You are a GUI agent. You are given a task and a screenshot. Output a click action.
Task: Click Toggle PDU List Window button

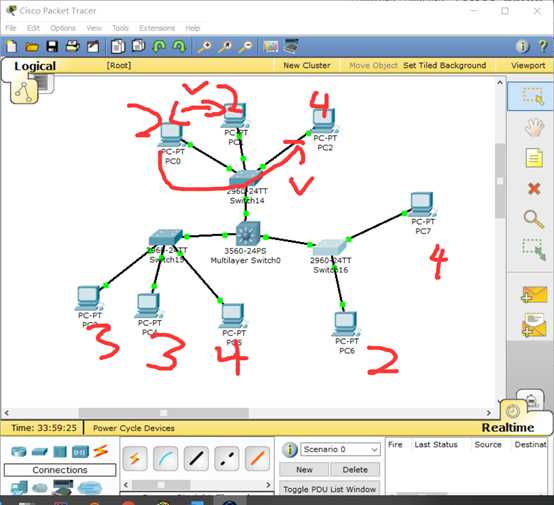click(329, 489)
